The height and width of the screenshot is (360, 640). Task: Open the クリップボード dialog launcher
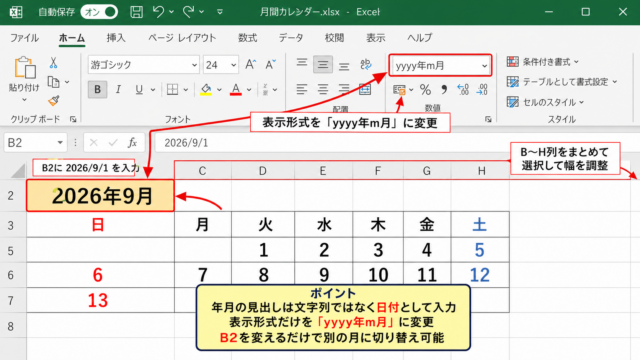tap(73, 119)
